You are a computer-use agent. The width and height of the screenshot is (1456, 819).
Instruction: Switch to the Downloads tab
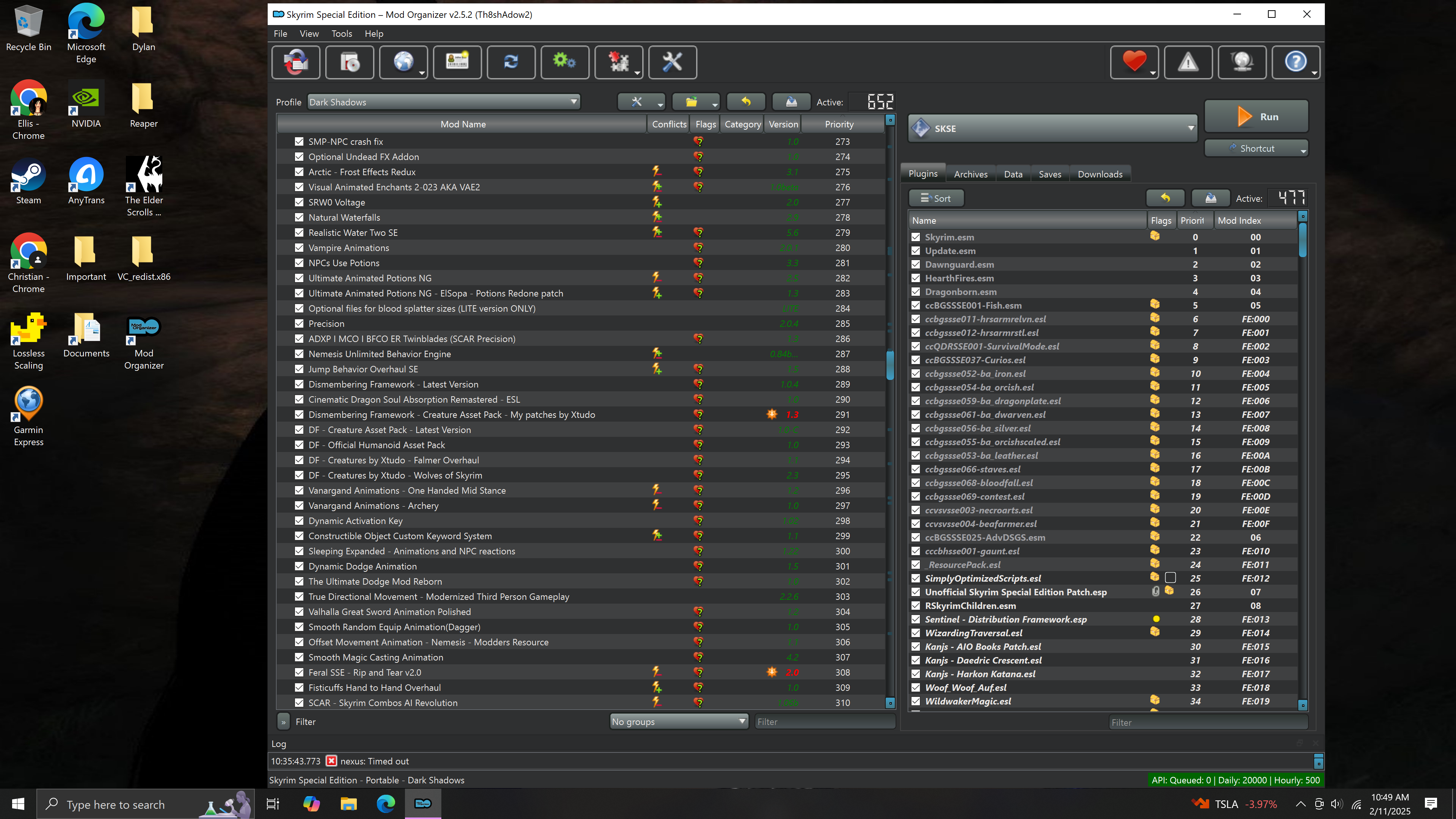point(1100,174)
